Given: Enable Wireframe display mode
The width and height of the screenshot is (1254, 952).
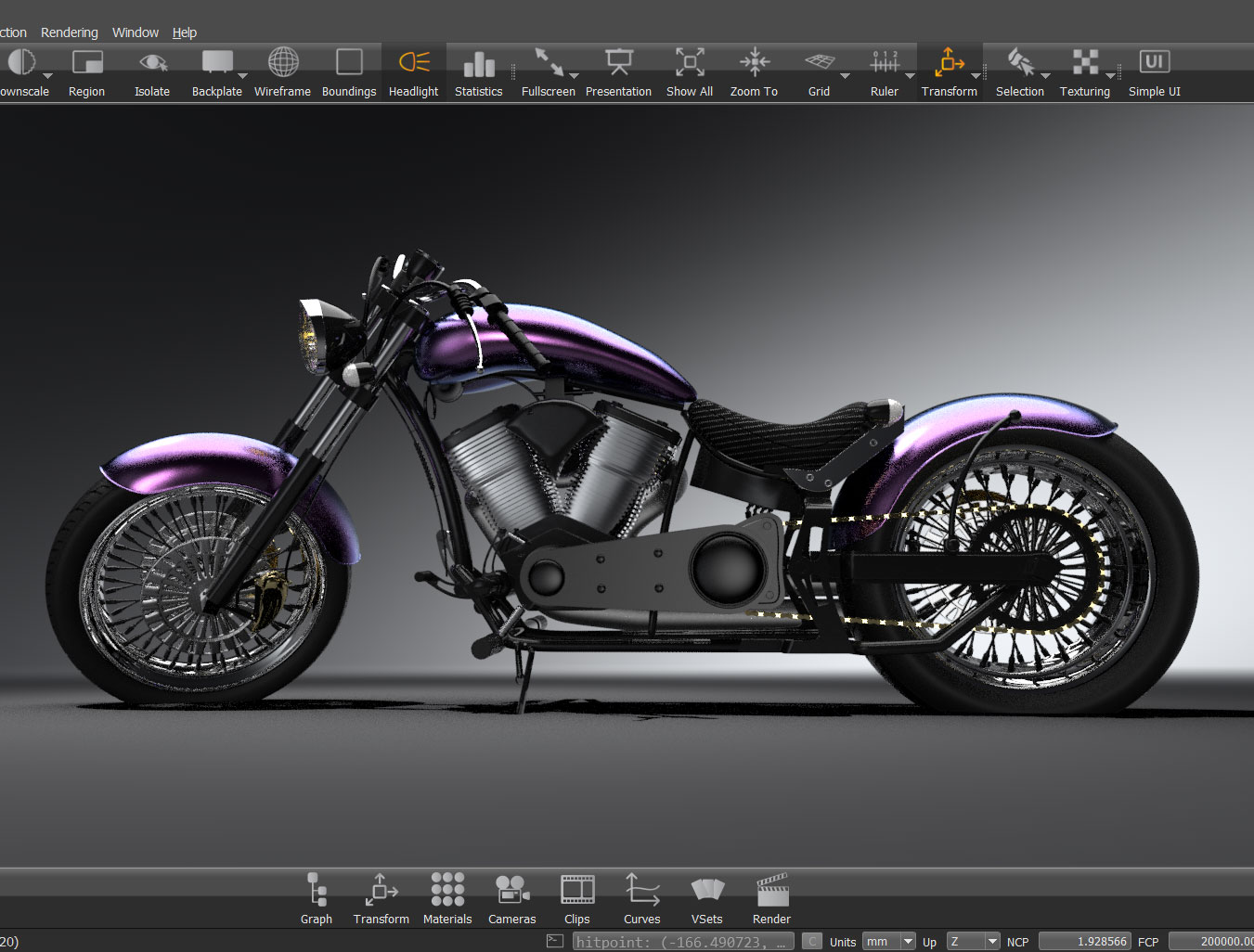Looking at the screenshot, I should click(283, 63).
